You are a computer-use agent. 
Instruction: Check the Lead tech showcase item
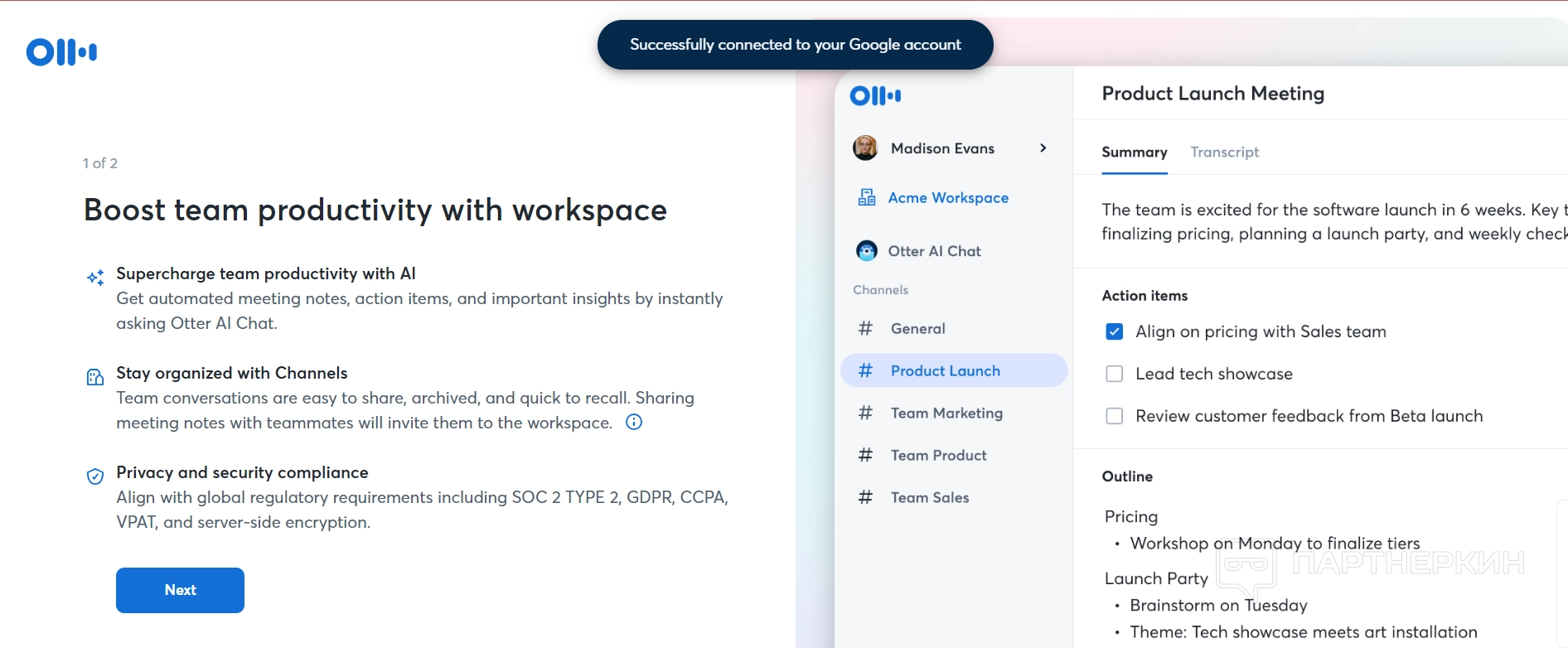coord(1115,375)
